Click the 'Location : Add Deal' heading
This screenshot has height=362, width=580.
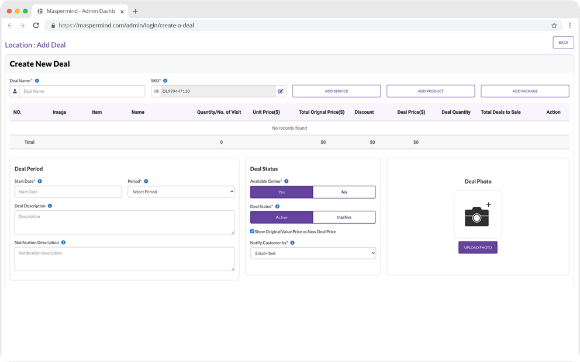[35, 45]
